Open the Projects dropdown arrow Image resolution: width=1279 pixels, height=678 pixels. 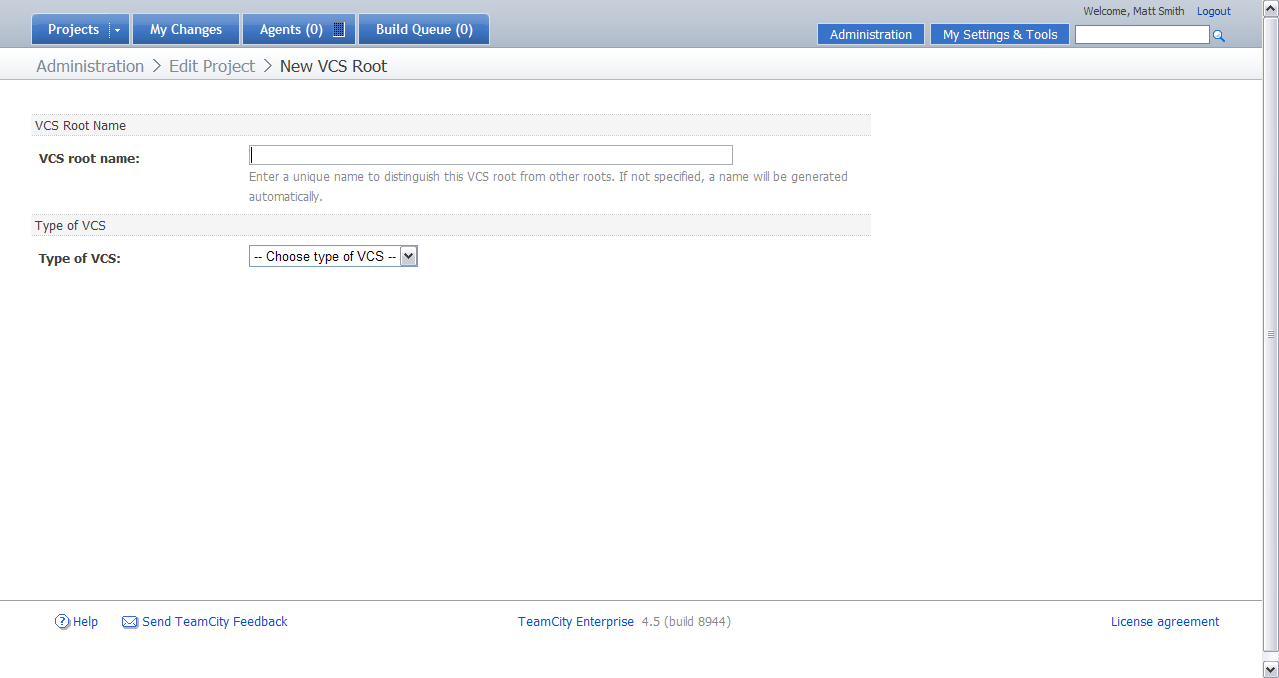[117, 29]
